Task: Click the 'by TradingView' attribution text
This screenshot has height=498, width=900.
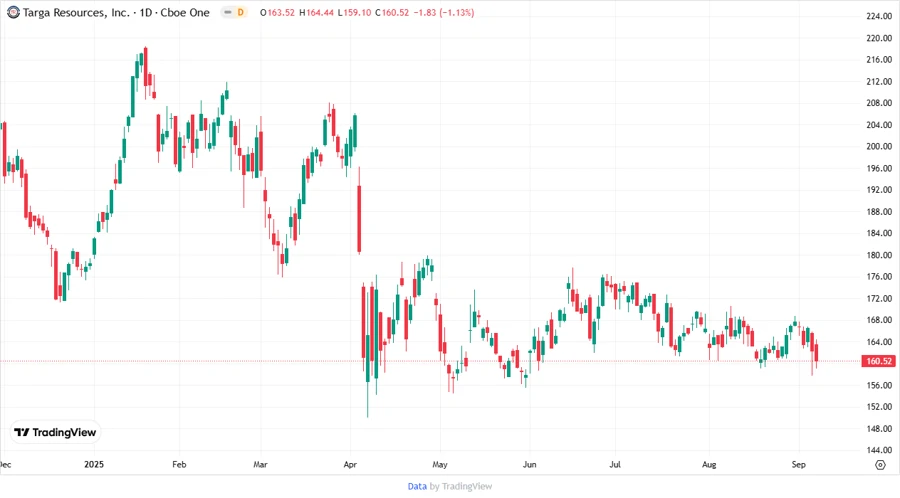Action: click(461, 487)
